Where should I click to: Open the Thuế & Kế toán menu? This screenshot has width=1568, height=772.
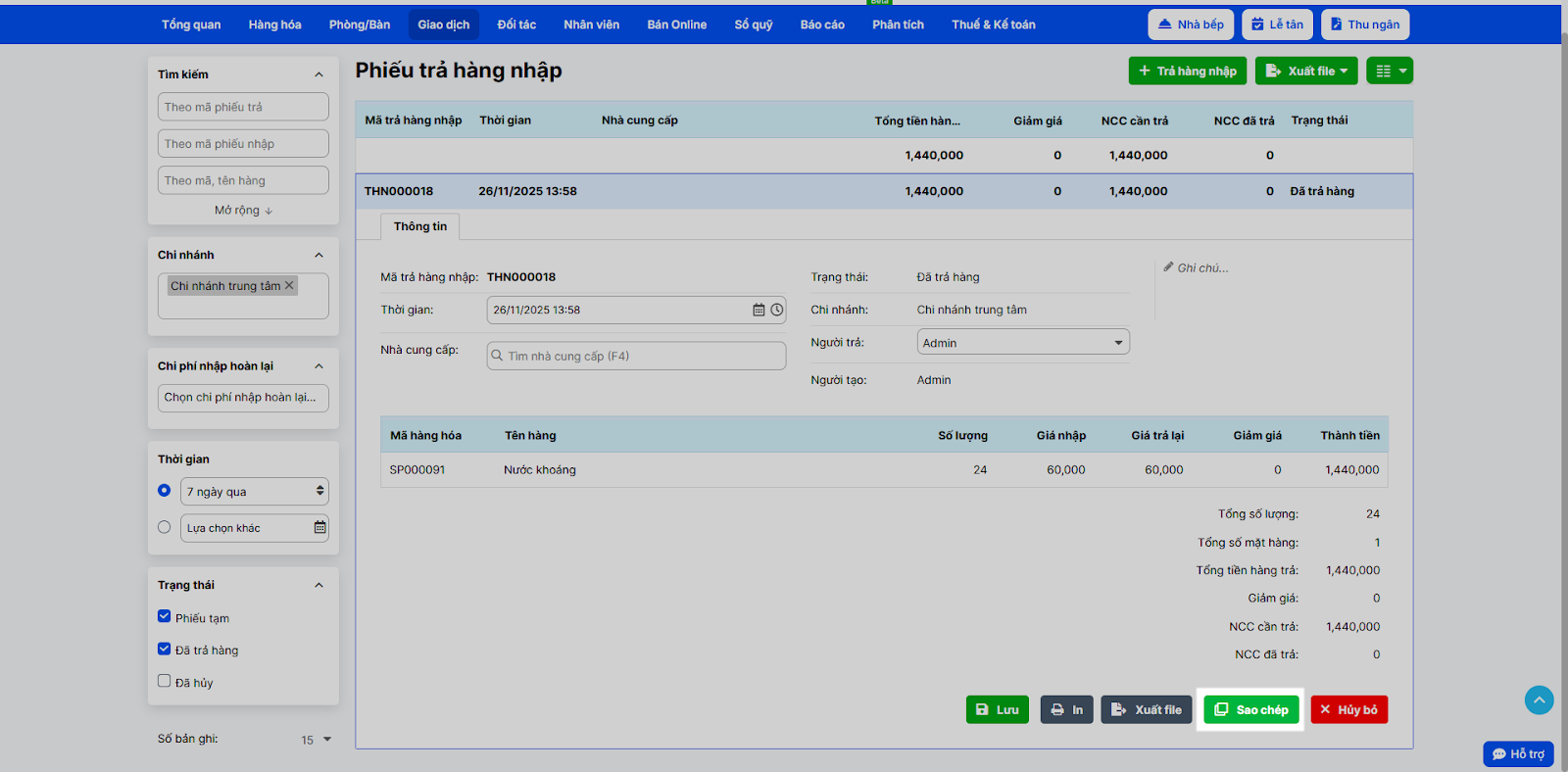[x=994, y=24]
